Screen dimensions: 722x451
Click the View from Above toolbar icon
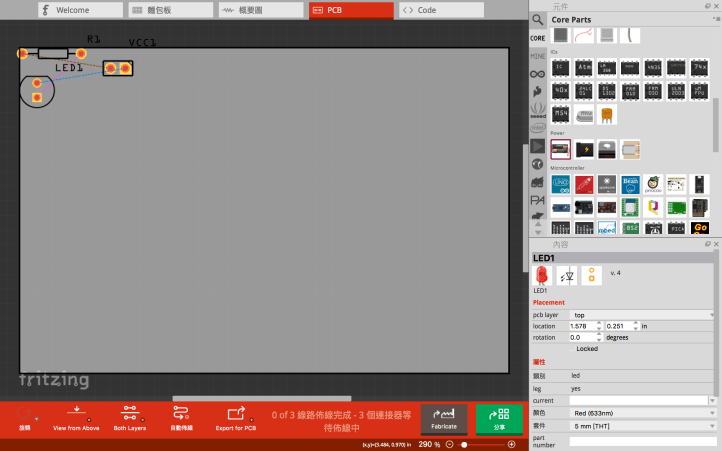click(76, 416)
